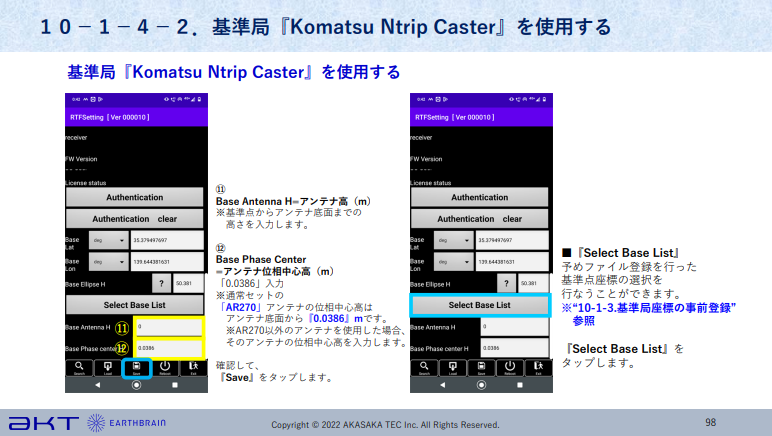Click Base Phase center H field, left phone

[x=169, y=348]
